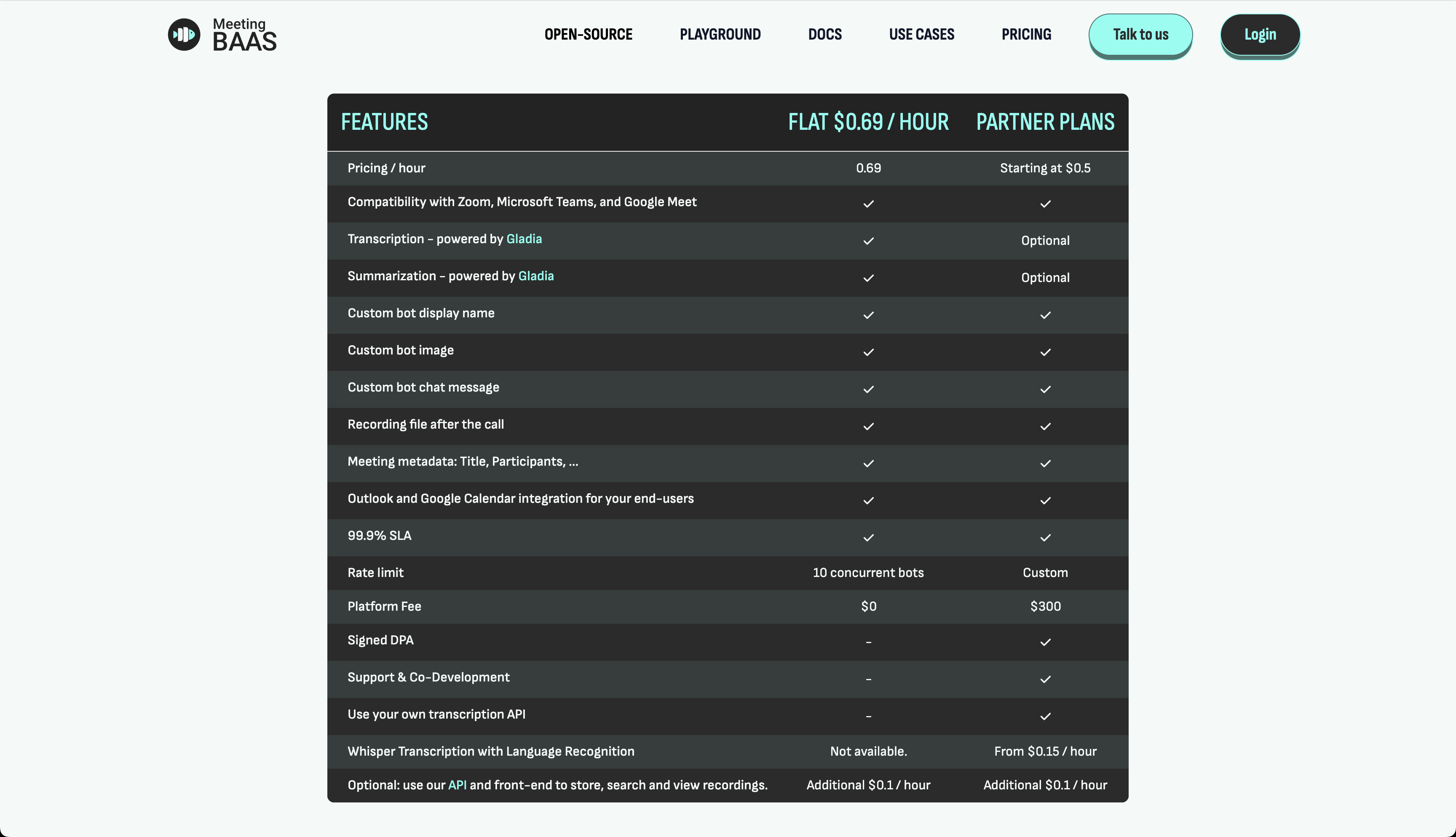This screenshot has width=1456, height=837.
Task: Click flat-plan checkmark for Custom bot image
Action: pos(868,352)
